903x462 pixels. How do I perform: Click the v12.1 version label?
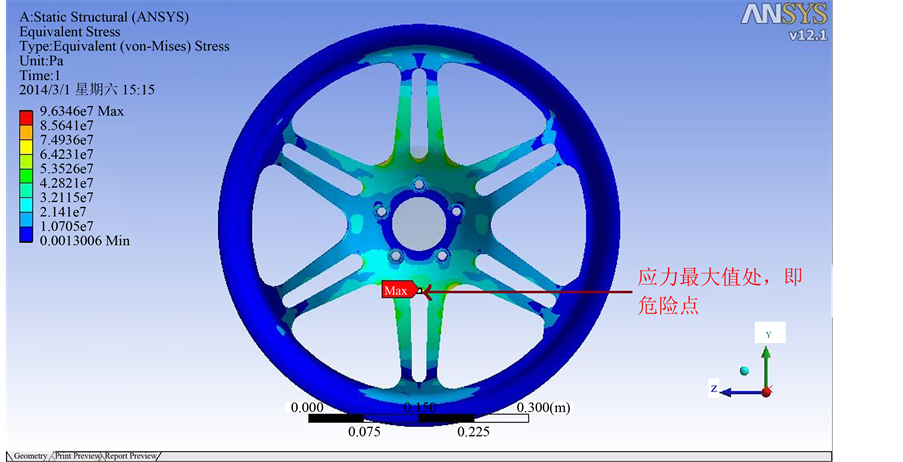(x=808, y=35)
